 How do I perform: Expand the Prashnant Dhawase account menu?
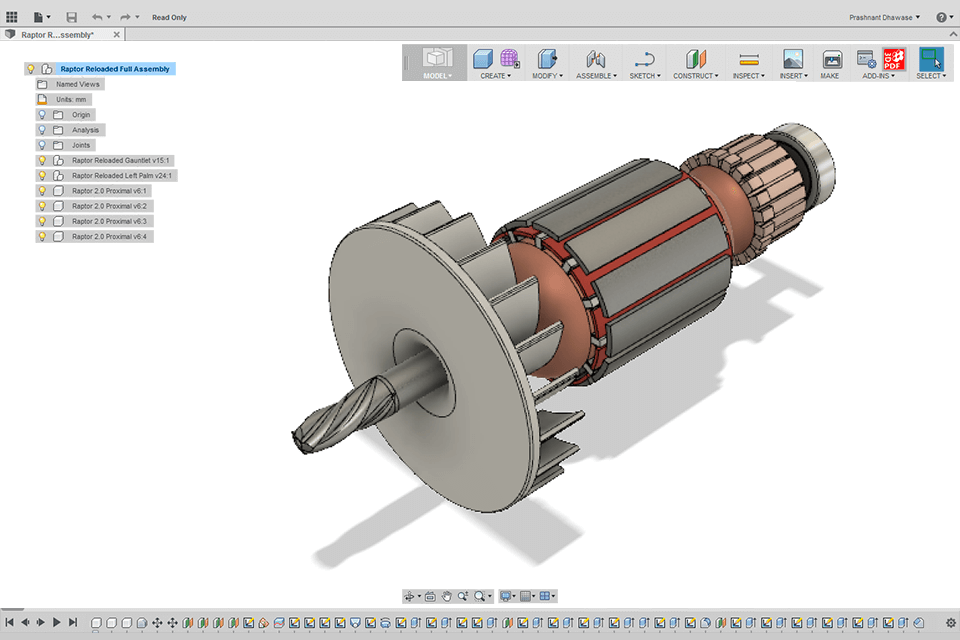[x=883, y=17]
